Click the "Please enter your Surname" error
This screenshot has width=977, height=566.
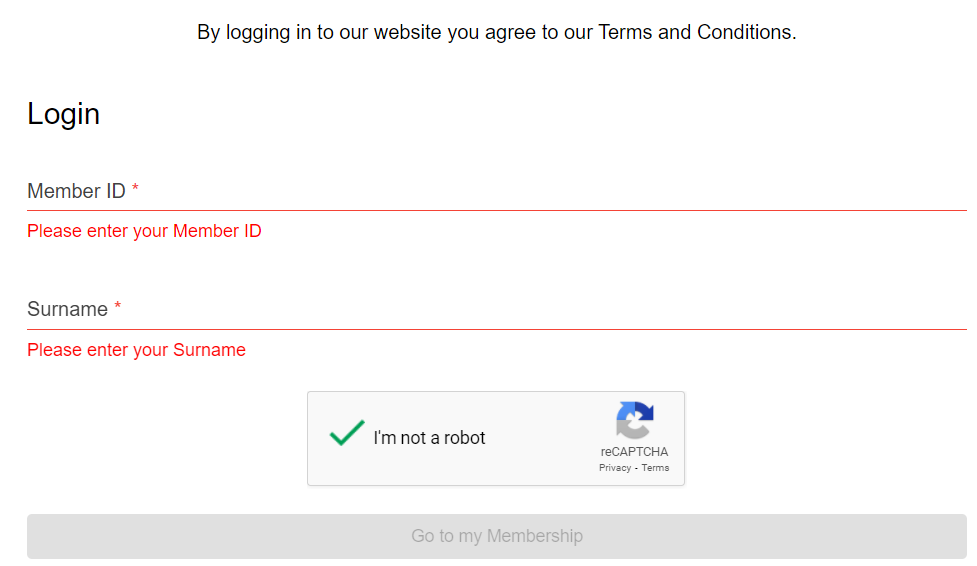pos(136,350)
